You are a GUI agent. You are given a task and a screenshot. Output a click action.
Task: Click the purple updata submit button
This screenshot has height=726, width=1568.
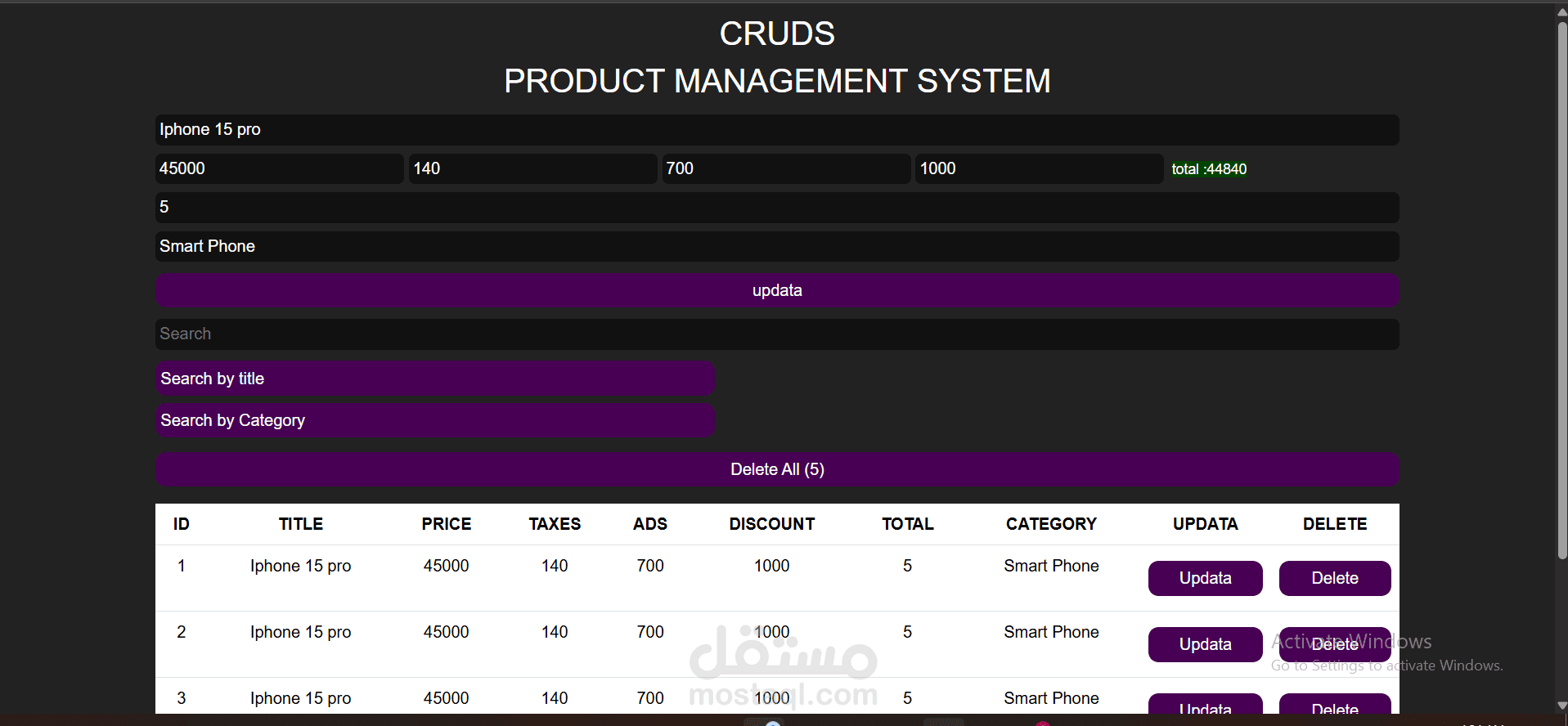coord(777,290)
